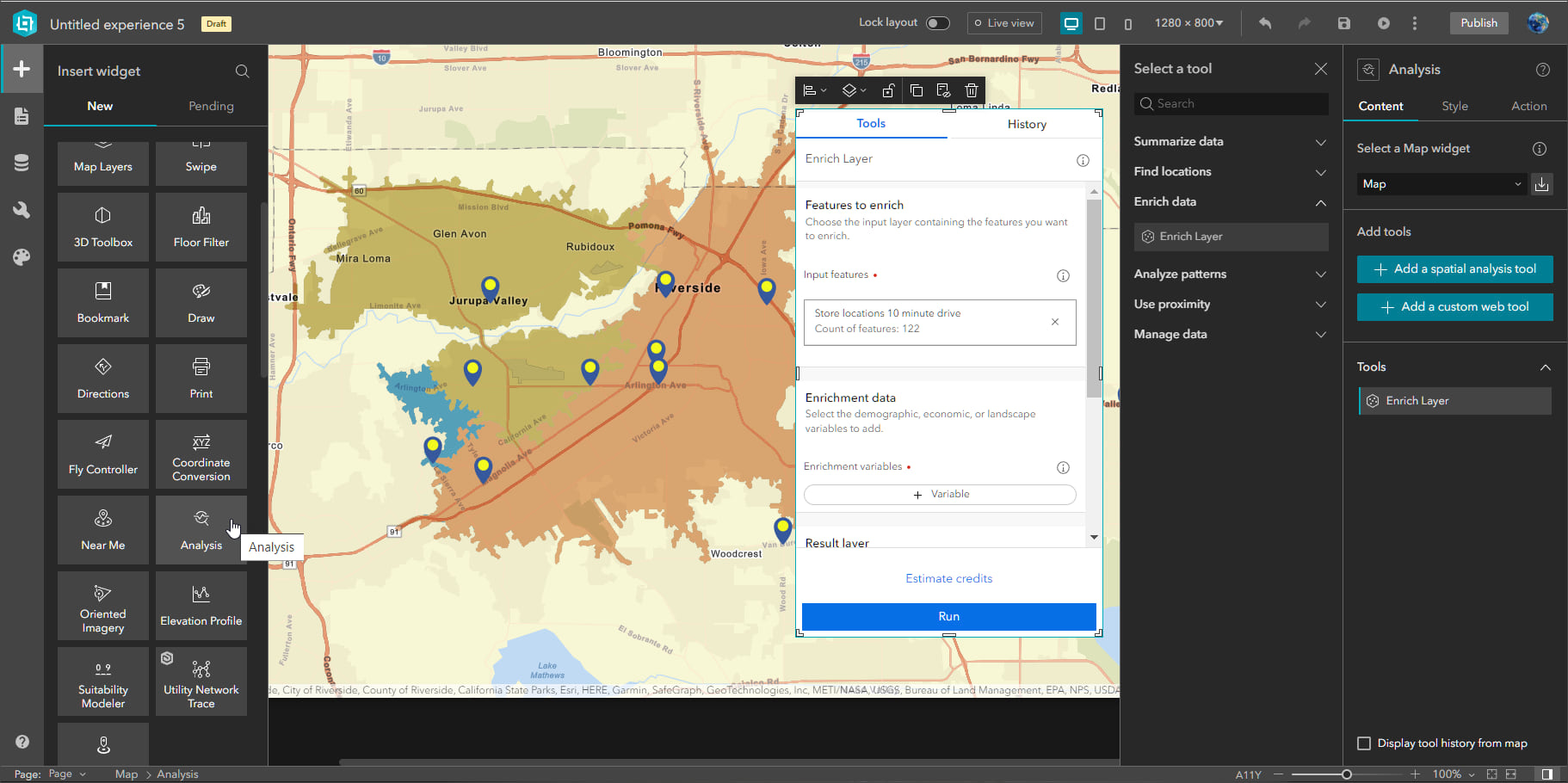Add the Directions widget

[x=103, y=379]
